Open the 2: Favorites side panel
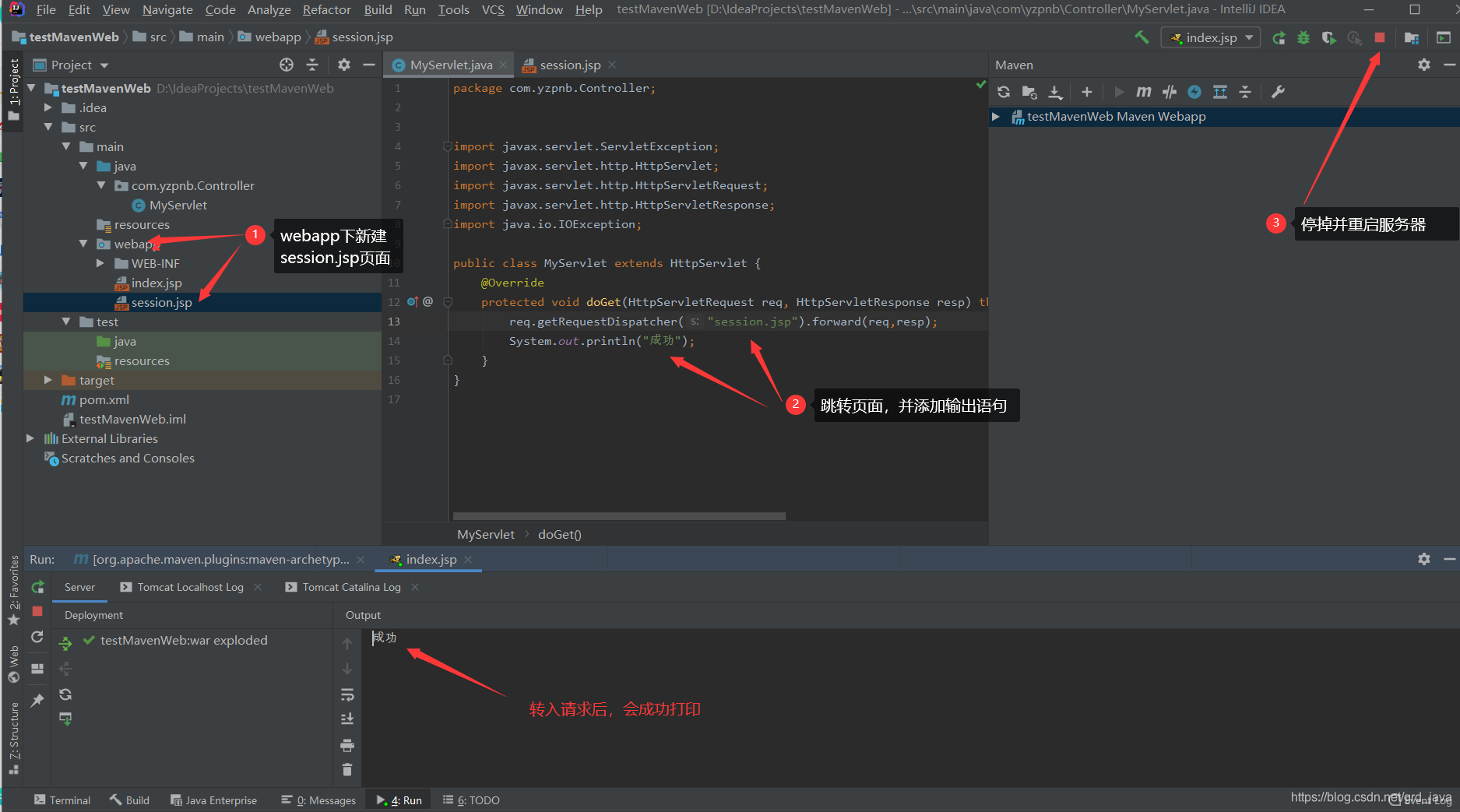The width and height of the screenshot is (1460, 812). 13,590
